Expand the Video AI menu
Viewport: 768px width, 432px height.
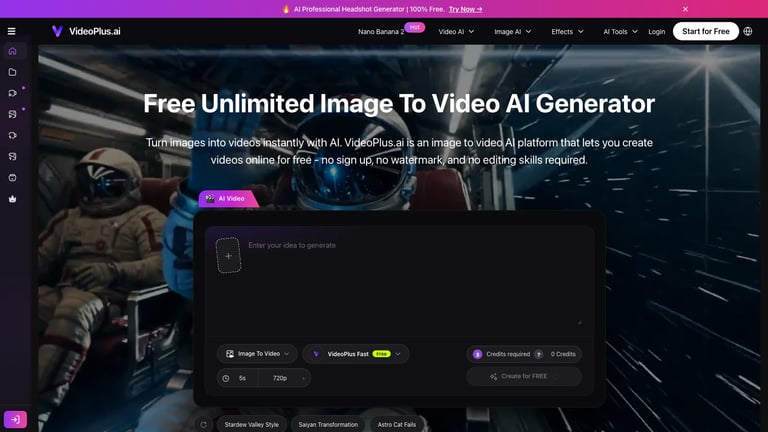click(456, 31)
